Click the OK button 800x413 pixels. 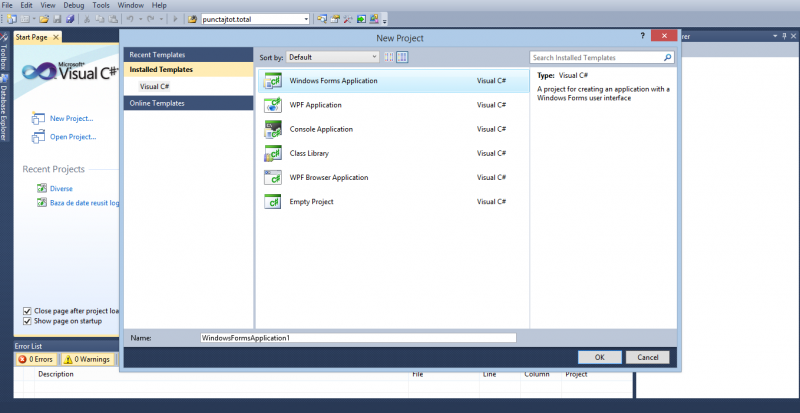599,357
